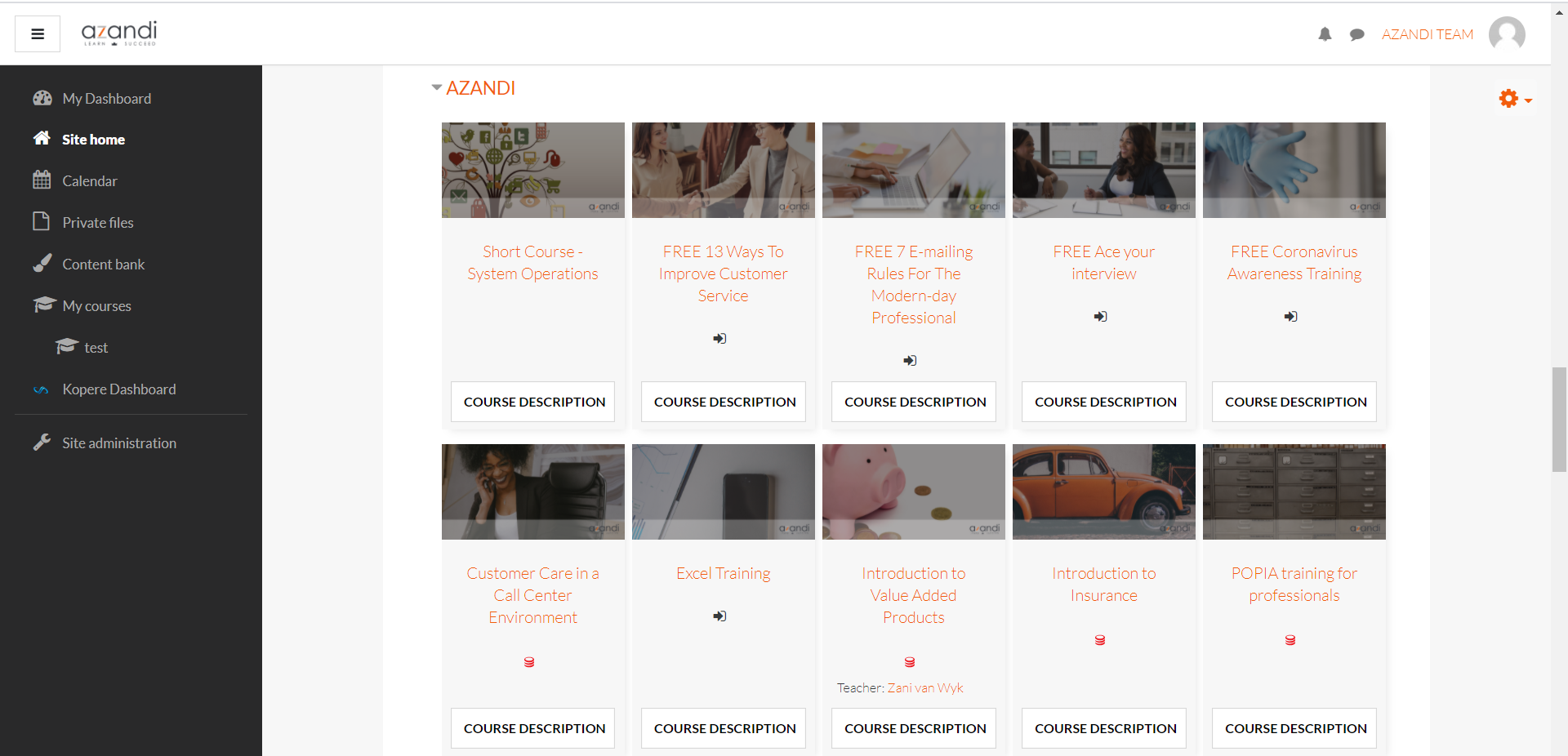Open Kopere Dashboard
Viewport: 1568px width, 756px height.
(x=119, y=389)
